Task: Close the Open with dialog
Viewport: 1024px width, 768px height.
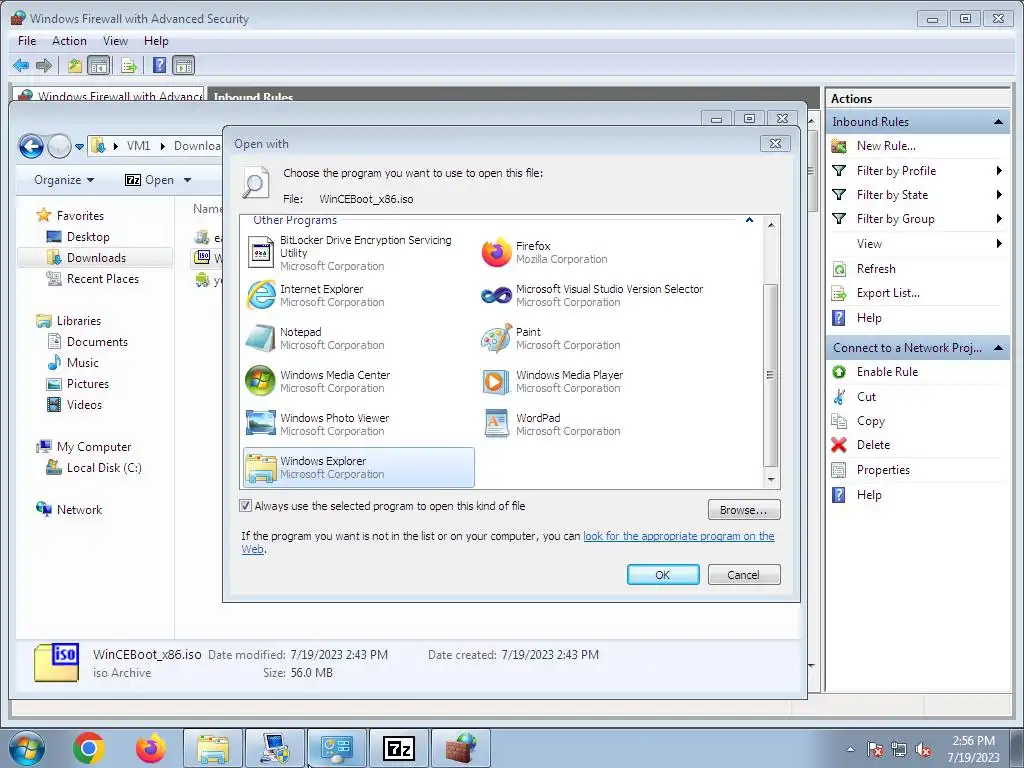Action: 775,143
